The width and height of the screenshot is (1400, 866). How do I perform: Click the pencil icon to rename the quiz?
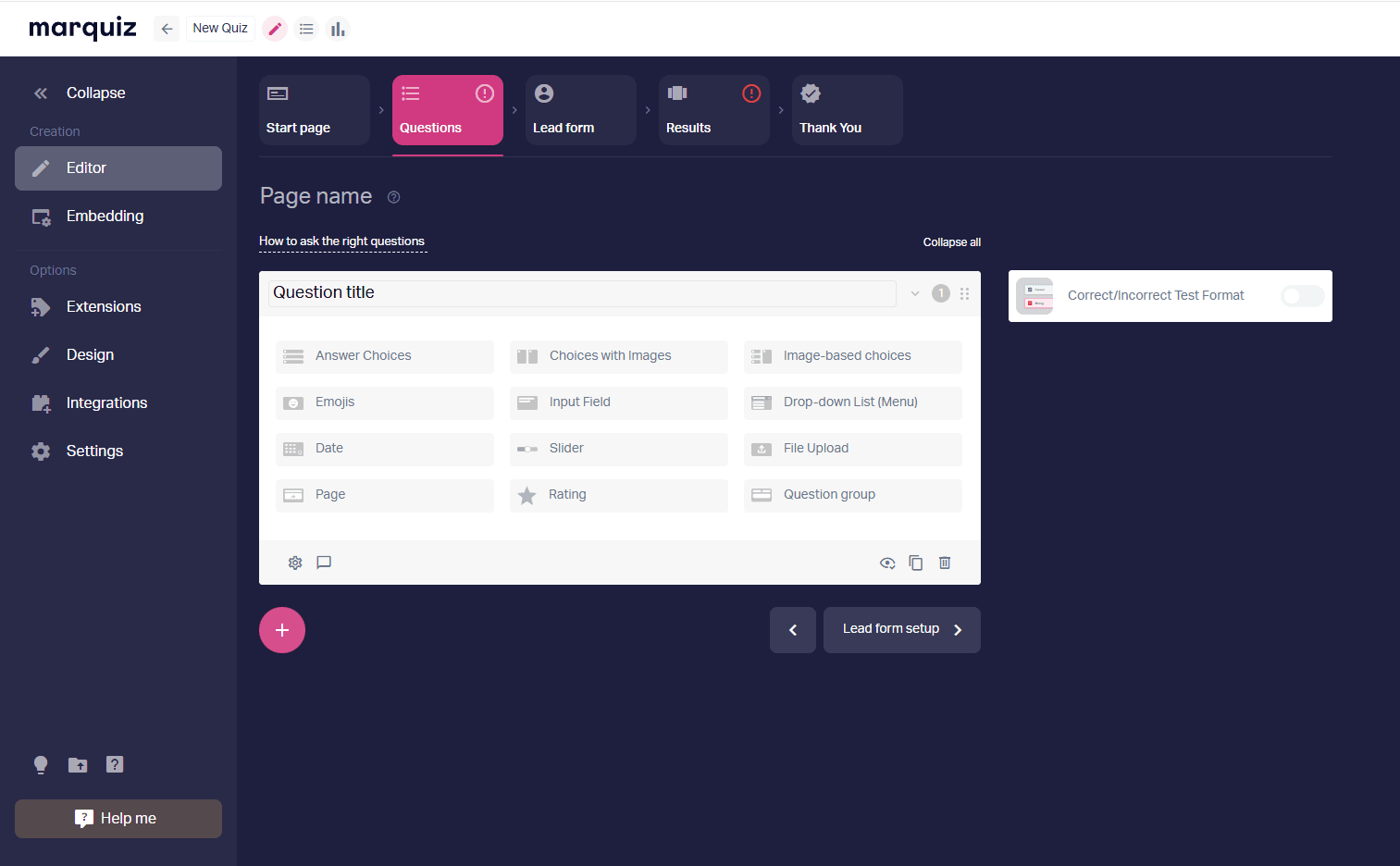pyautogui.click(x=275, y=29)
